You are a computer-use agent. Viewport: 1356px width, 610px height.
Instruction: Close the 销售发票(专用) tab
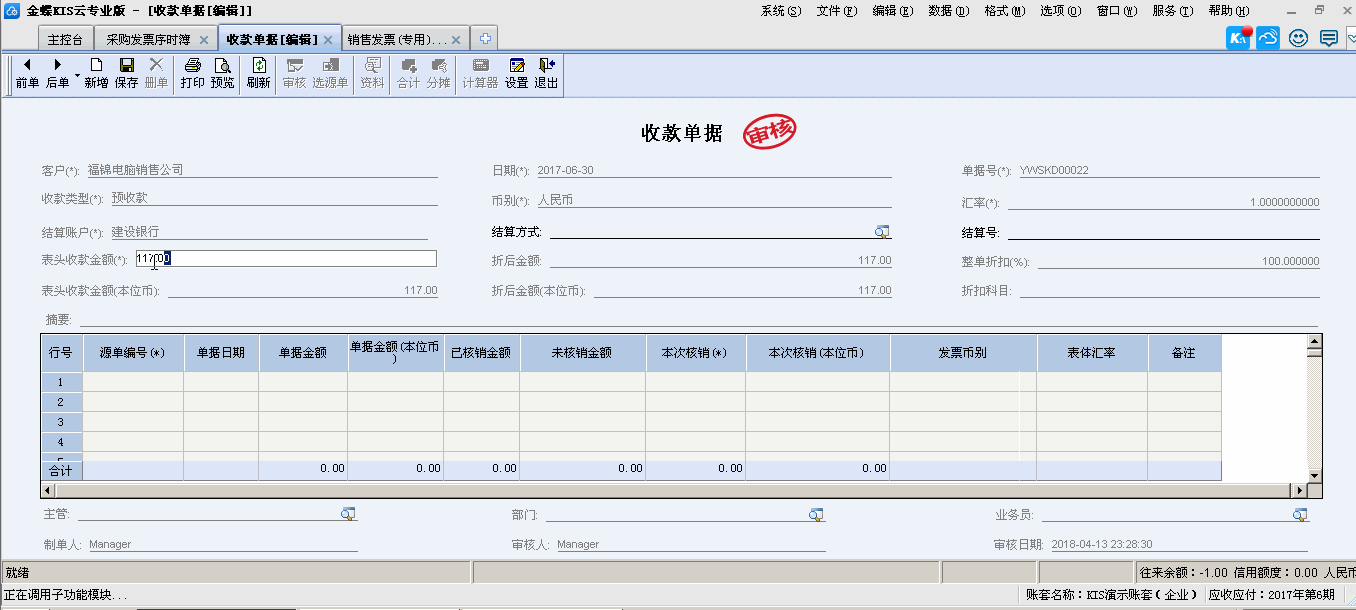(x=456, y=40)
